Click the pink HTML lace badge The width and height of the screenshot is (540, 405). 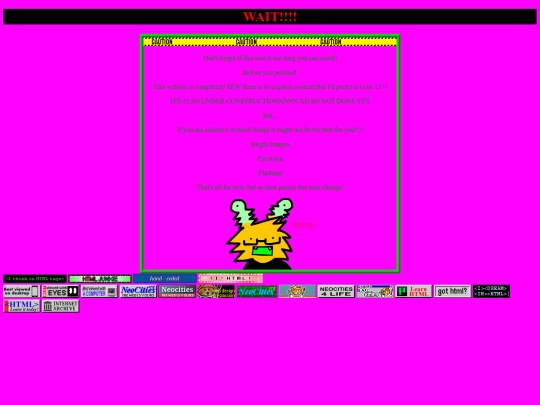click(230, 278)
